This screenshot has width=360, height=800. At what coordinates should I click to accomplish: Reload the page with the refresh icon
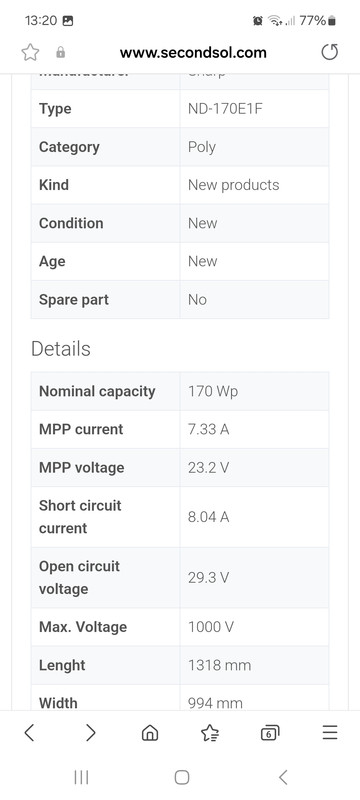coord(329,52)
